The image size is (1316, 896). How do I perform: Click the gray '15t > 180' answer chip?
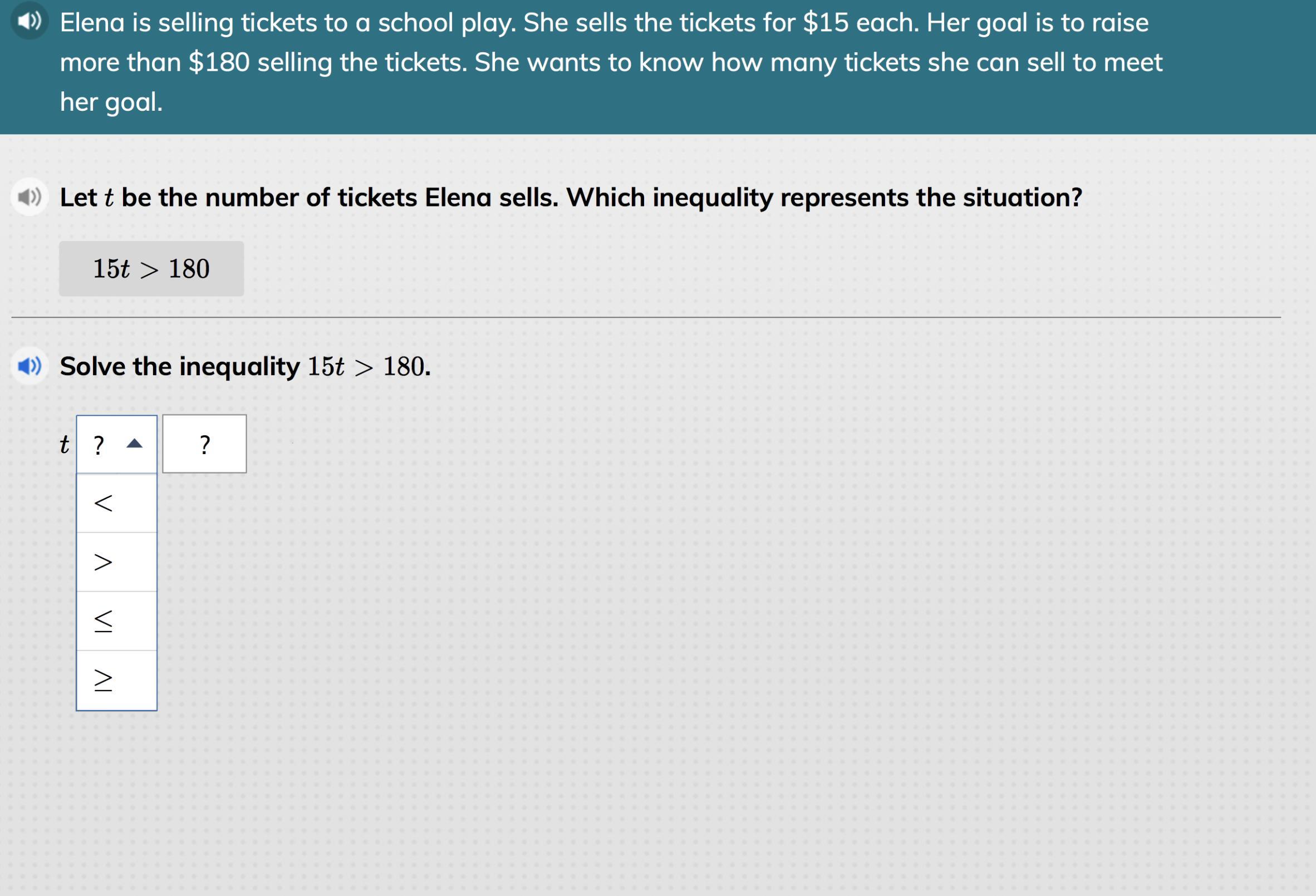(x=151, y=269)
